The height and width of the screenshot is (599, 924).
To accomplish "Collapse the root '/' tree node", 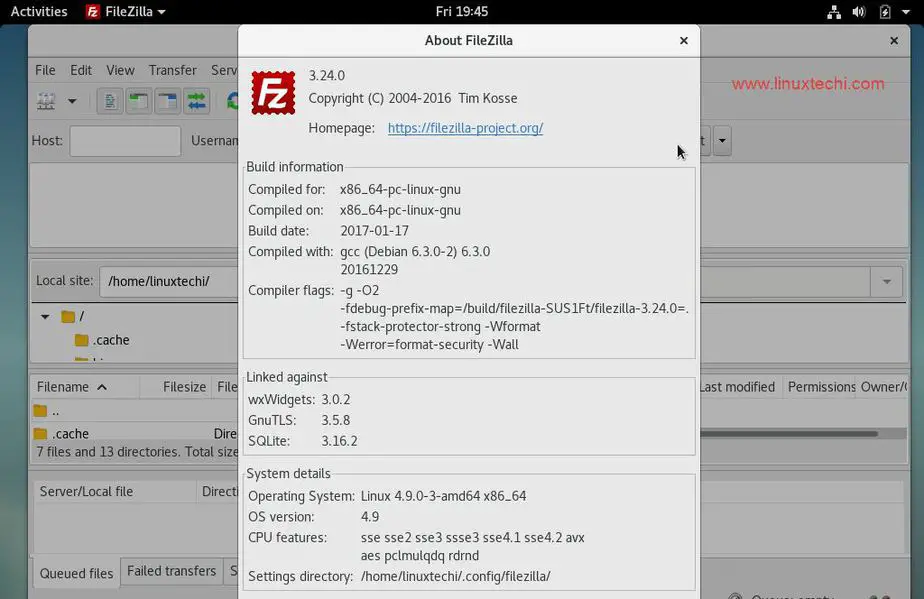I will point(45,317).
